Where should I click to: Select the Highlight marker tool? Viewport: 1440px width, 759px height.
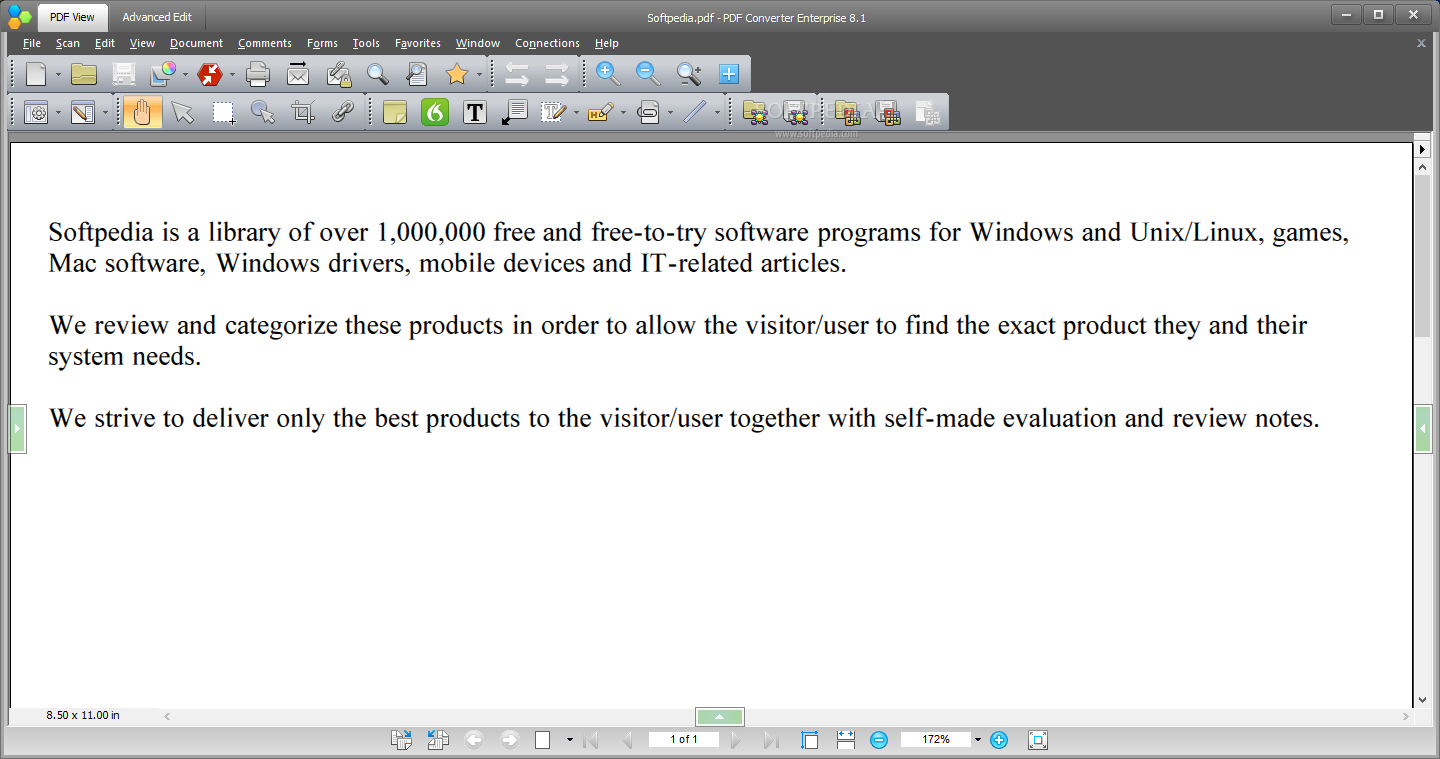tap(600, 112)
